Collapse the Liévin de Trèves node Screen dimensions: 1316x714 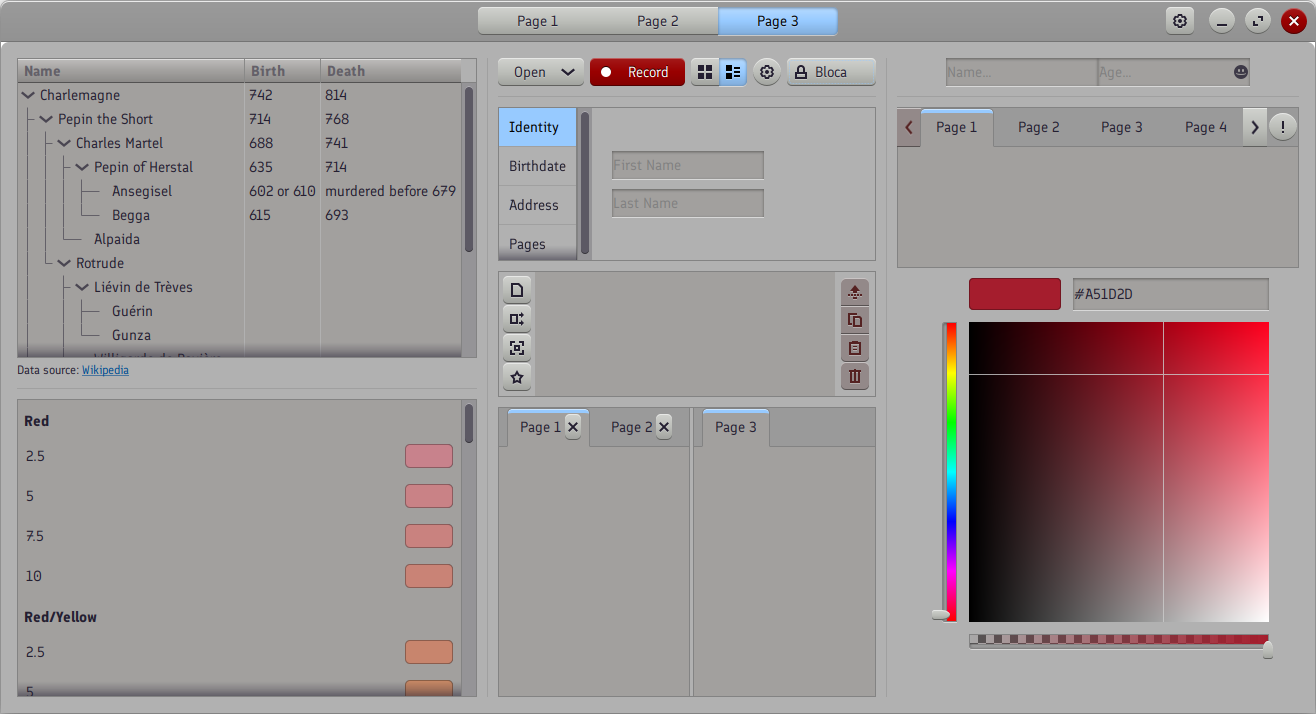(82, 287)
